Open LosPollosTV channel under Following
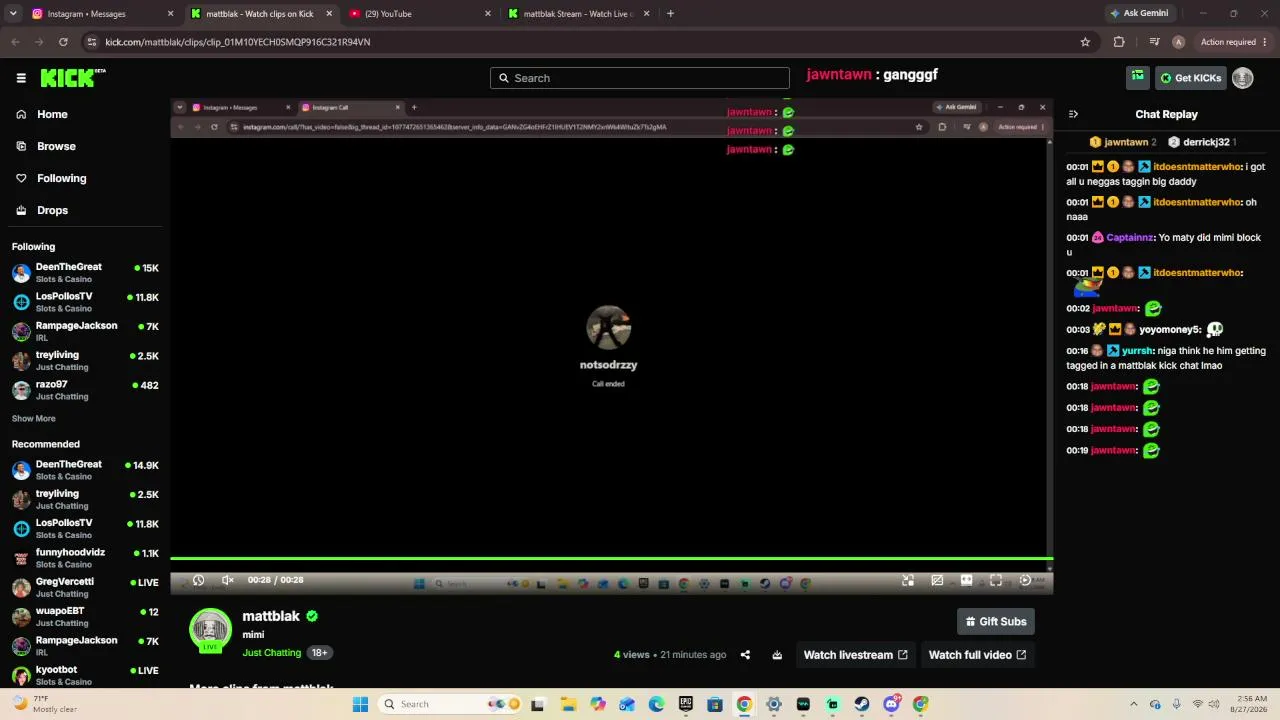 click(85, 302)
